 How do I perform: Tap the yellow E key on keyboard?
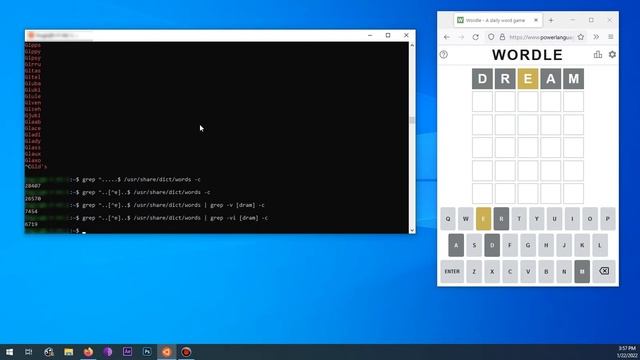click(484, 219)
